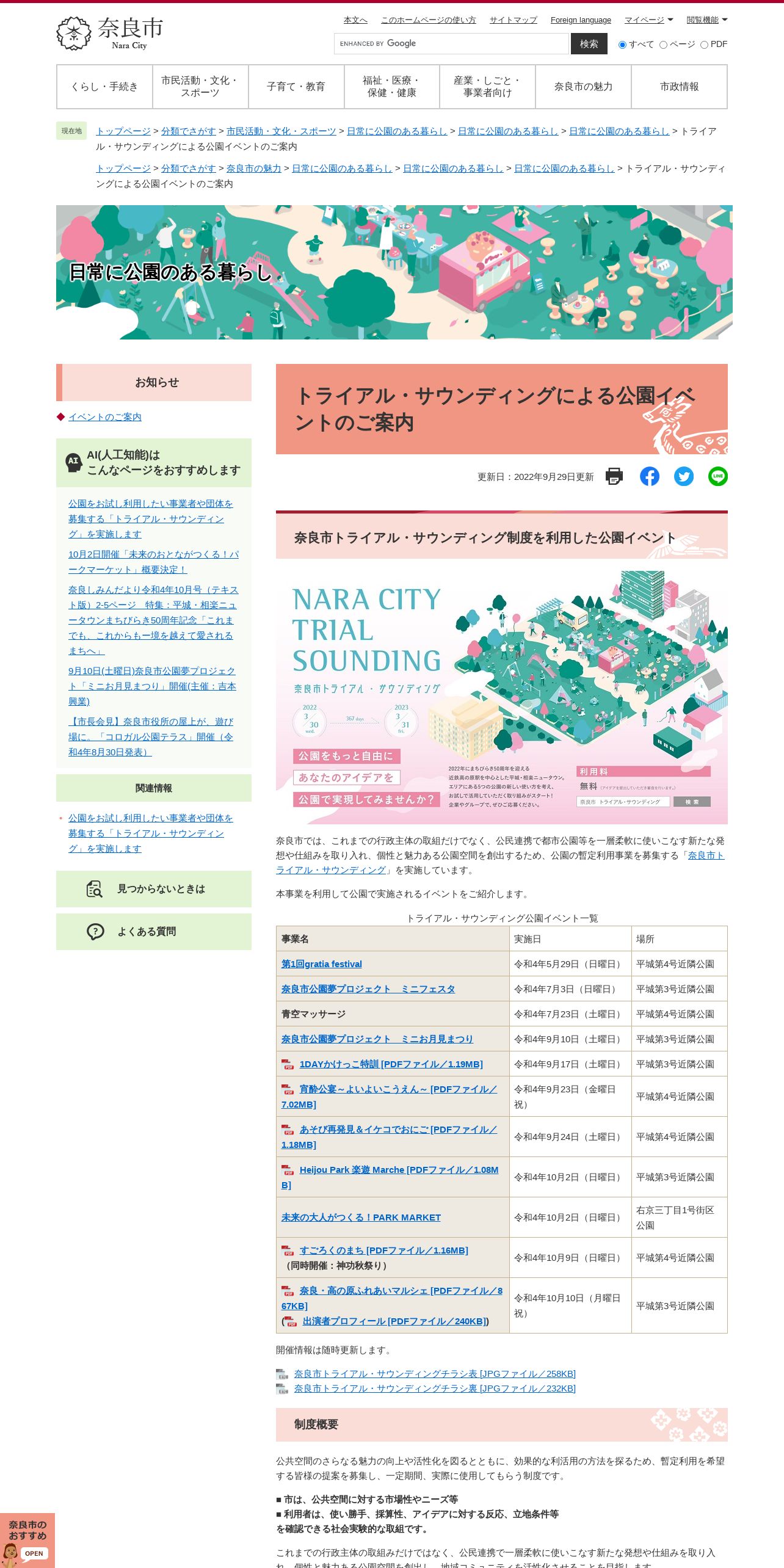This screenshot has width=784, height=1568.
Task: Click 右京三丁目1号街区公園 location cell
Action: pyautogui.click(x=679, y=1218)
